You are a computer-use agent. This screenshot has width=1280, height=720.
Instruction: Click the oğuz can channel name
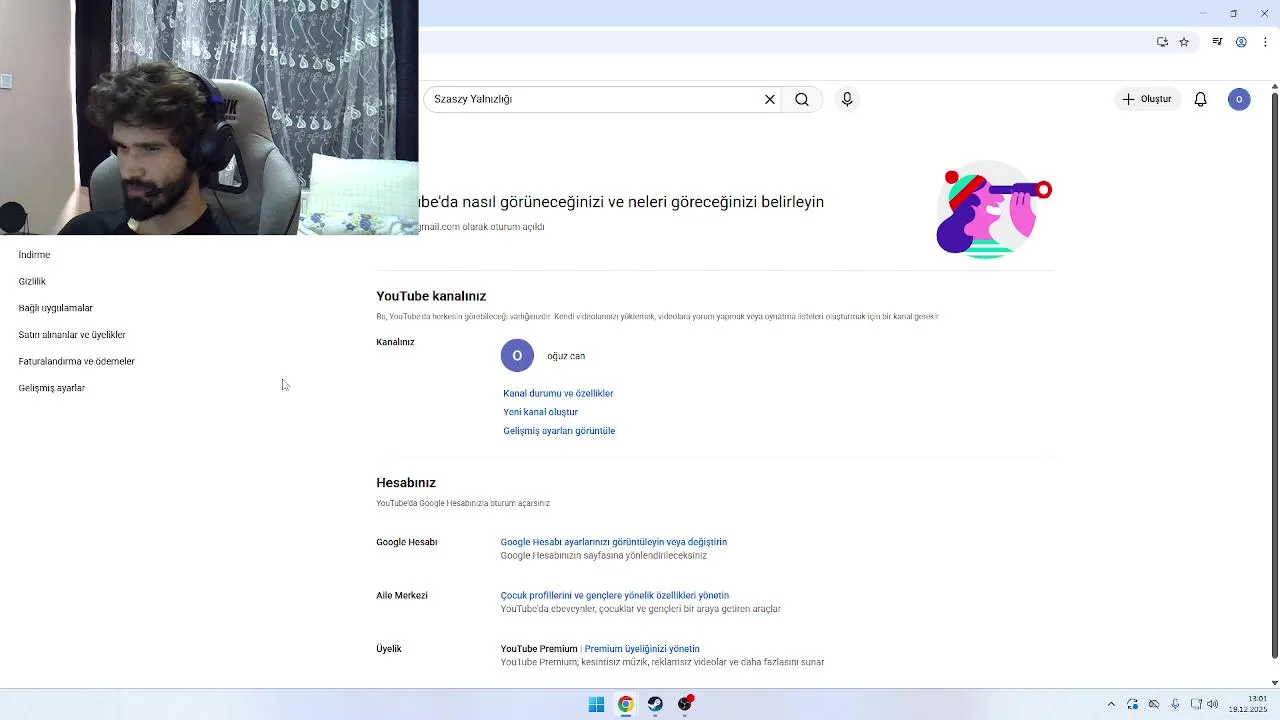[x=566, y=356]
